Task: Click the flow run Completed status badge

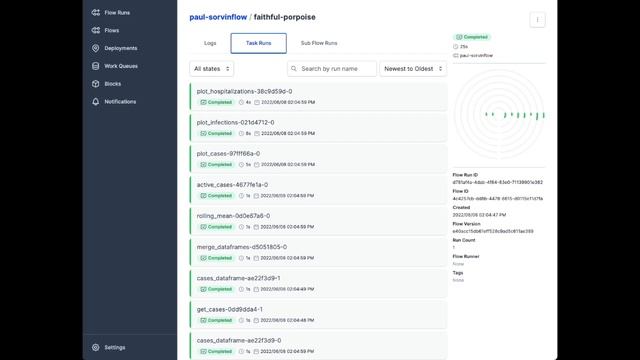Action: pyautogui.click(x=472, y=37)
